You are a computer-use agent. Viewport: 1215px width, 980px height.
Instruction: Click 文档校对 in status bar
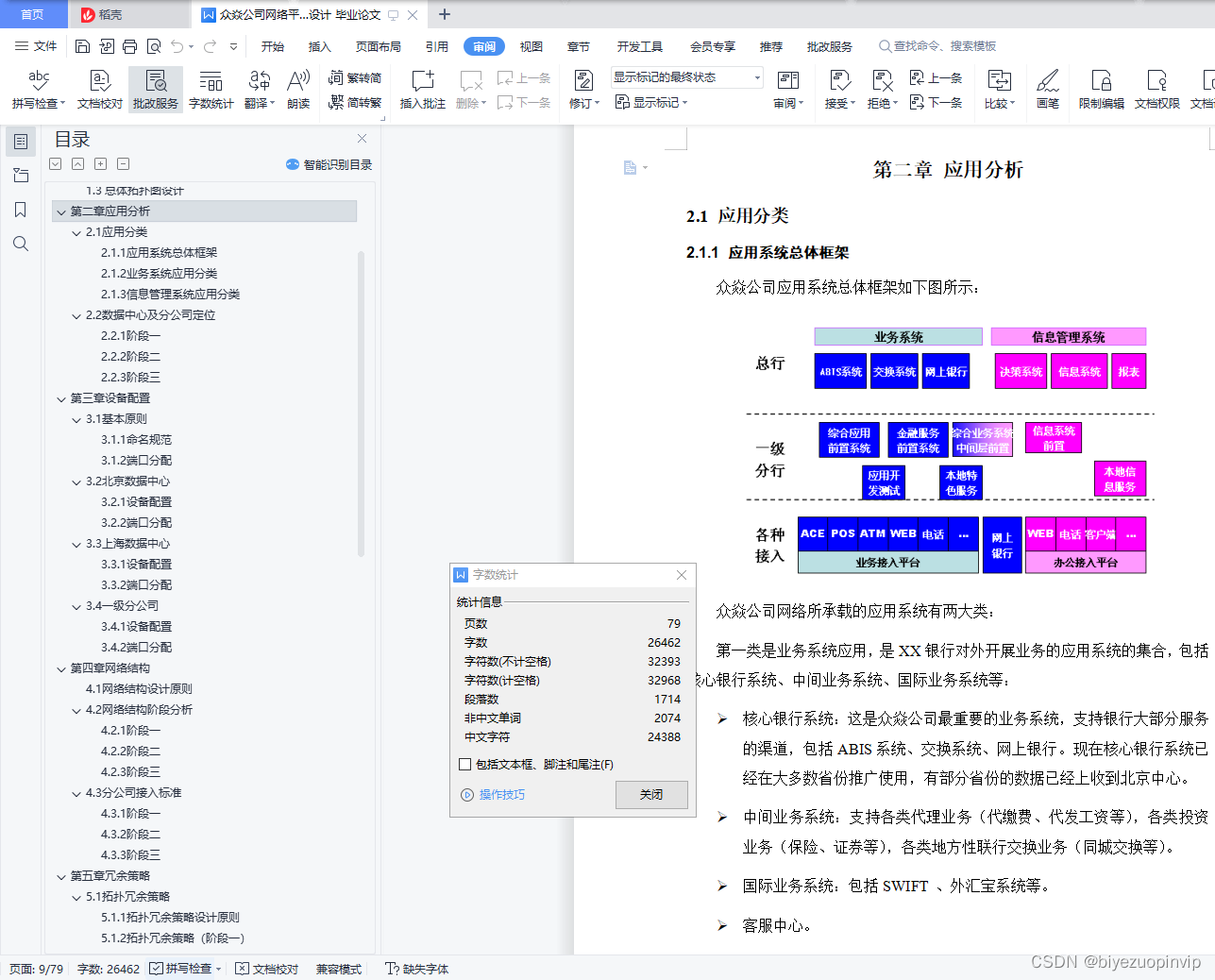266,969
